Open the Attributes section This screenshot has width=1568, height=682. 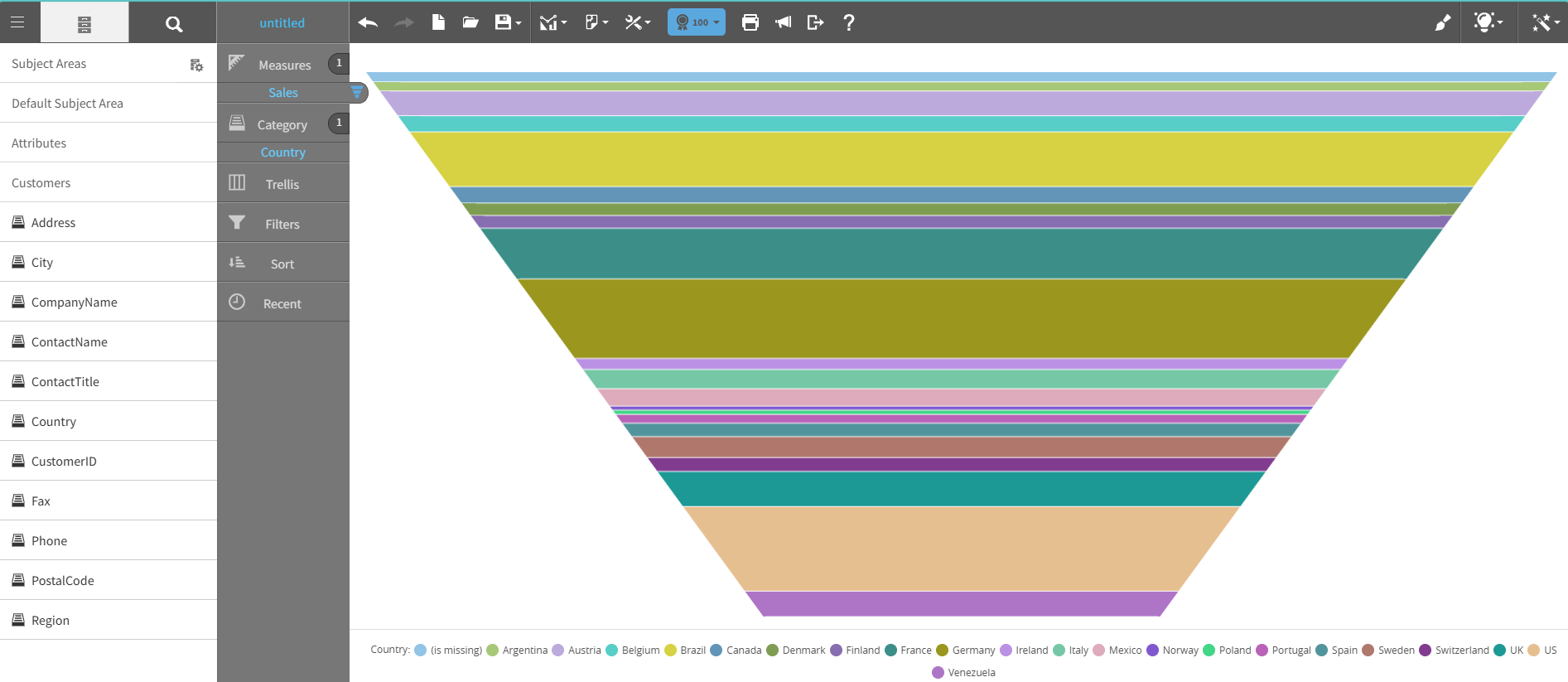tap(109, 143)
